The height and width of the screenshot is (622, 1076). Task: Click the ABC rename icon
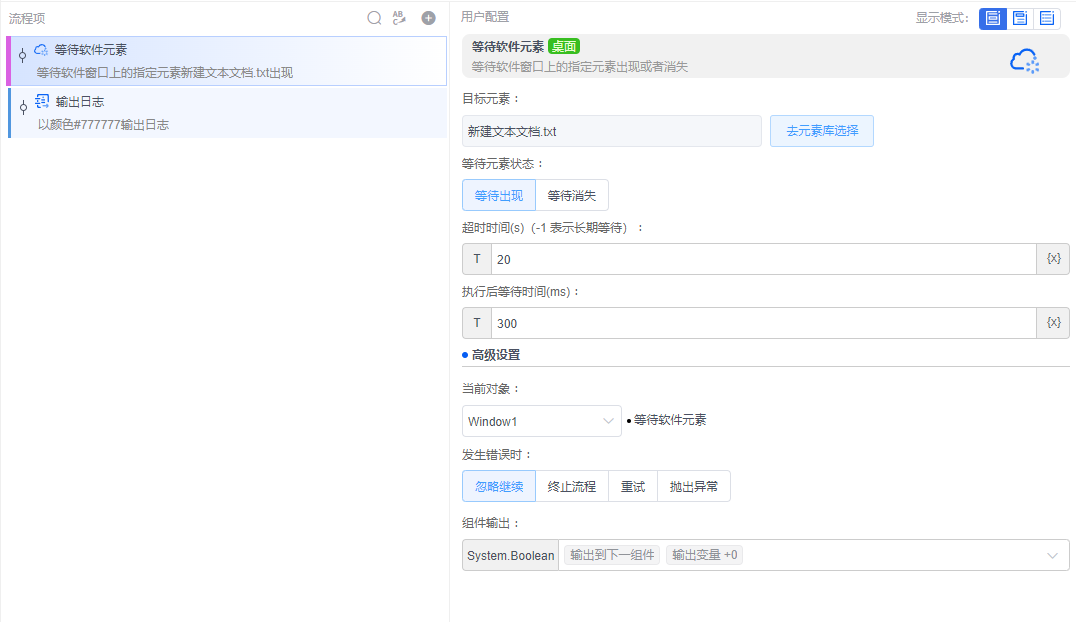point(401,17)
